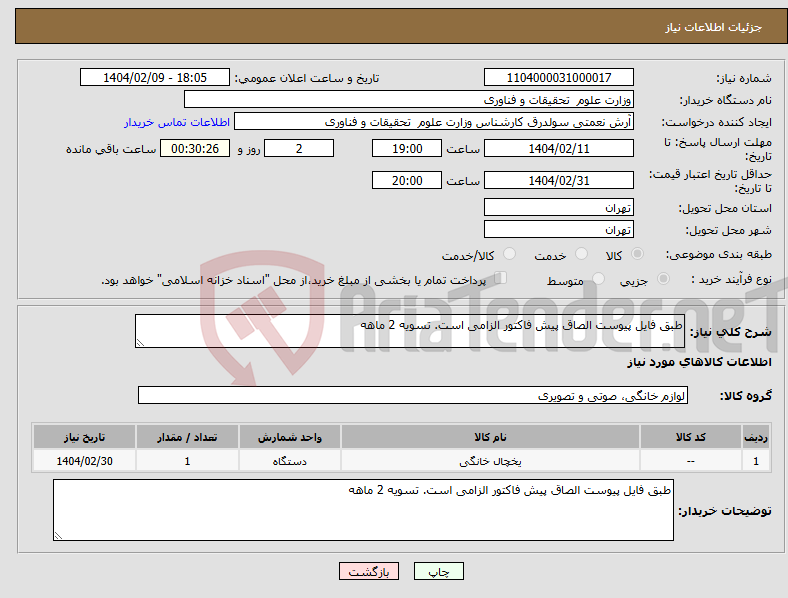Viewport: 788px width, 598px height.
Task: Select the کالا/خدمت radio button
Action: click(x=509, y=254)
